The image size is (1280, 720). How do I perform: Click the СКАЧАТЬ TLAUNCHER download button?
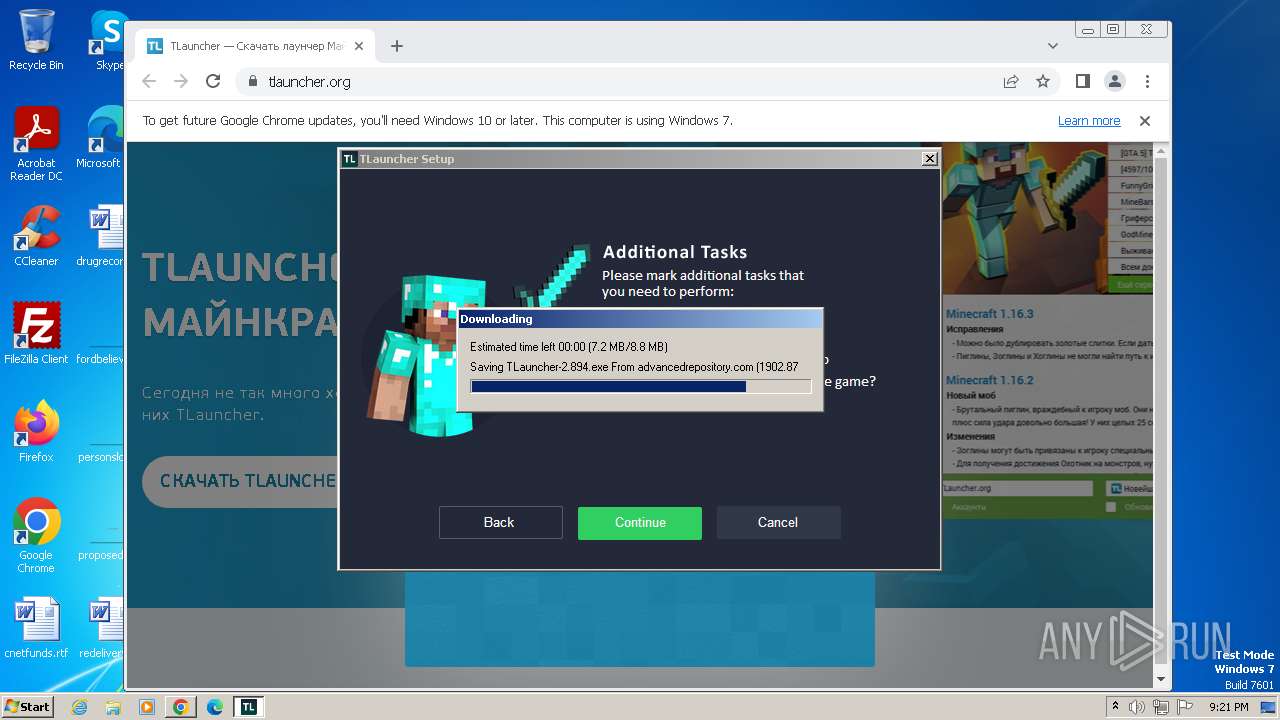click(x=241, y=481)
